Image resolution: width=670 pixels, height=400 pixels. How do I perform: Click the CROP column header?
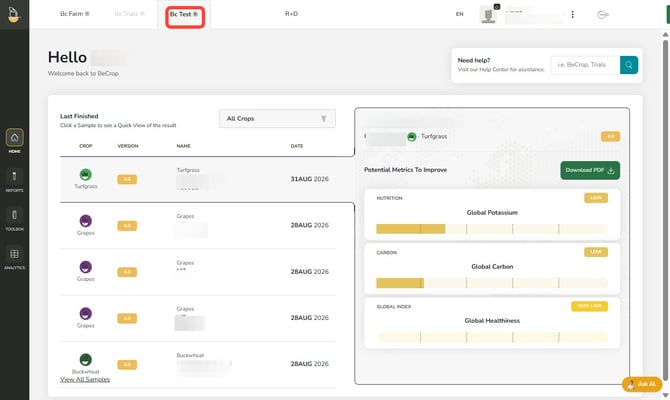pyautogui.click(x=85, y=146)
